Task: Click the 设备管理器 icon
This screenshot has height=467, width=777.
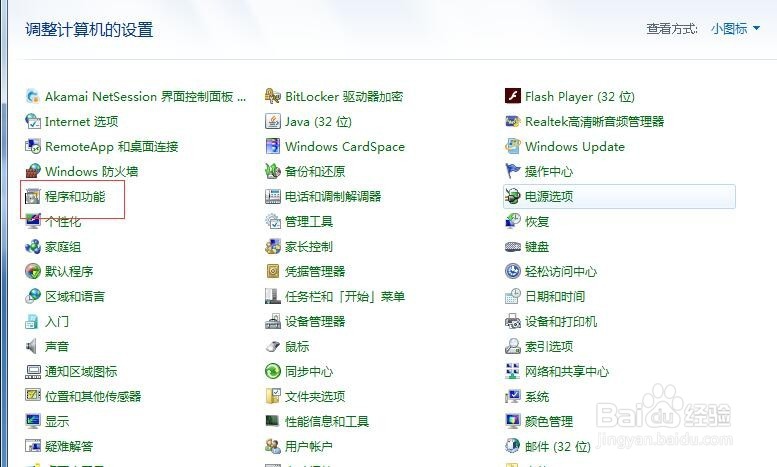Action: click(x=273, y=321)
